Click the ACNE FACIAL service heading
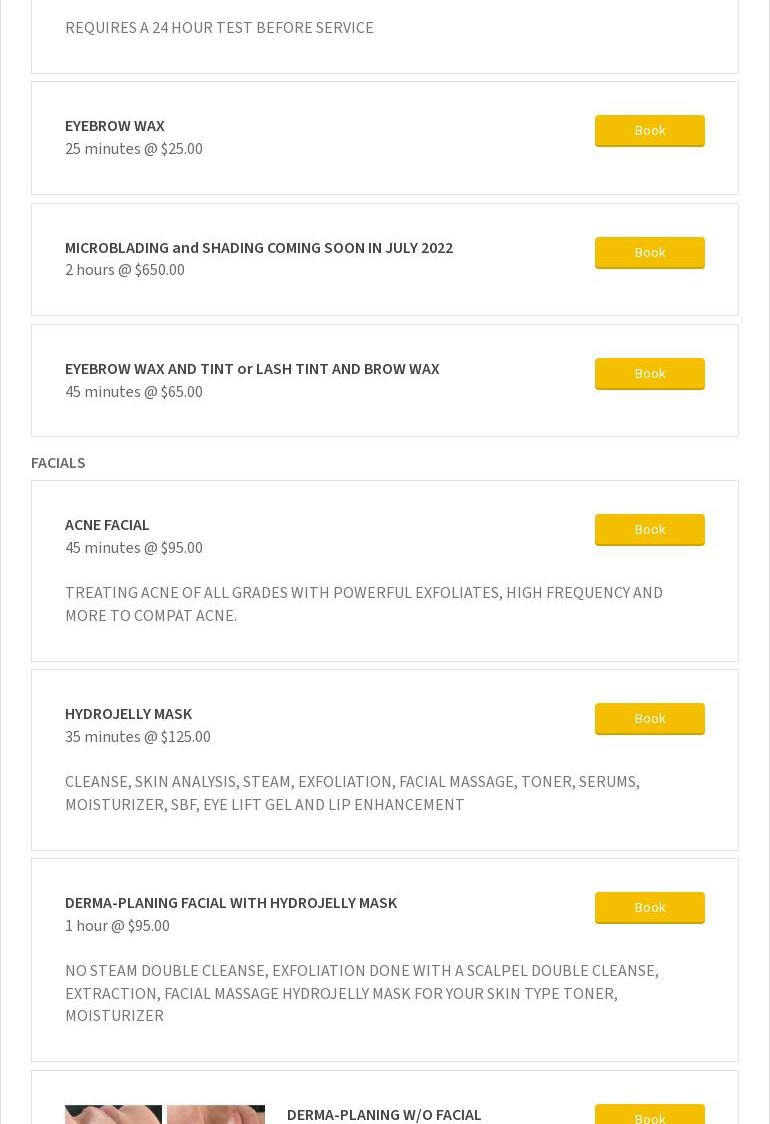This screenshot has height=1124, width=770. point(107,525)
